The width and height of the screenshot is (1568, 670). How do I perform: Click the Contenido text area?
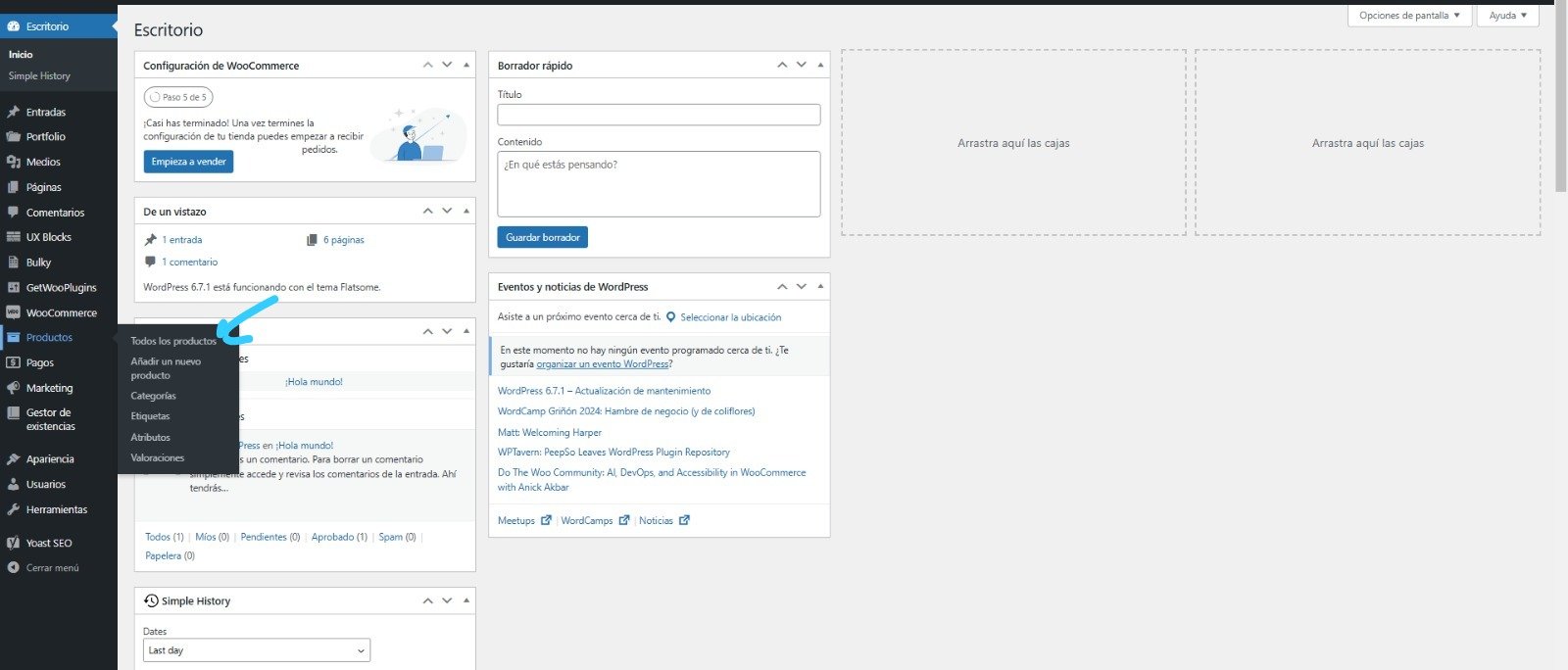(659, 184)
